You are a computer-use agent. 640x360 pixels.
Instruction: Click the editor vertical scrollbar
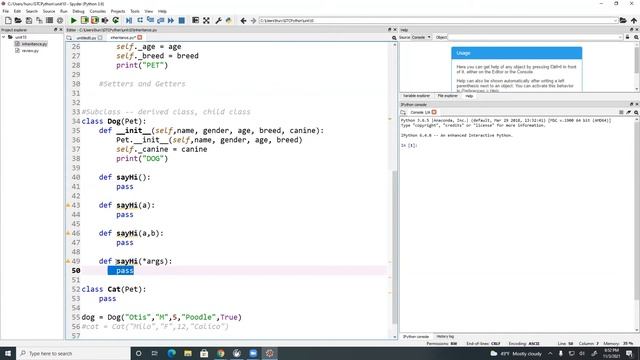[394, 247]
